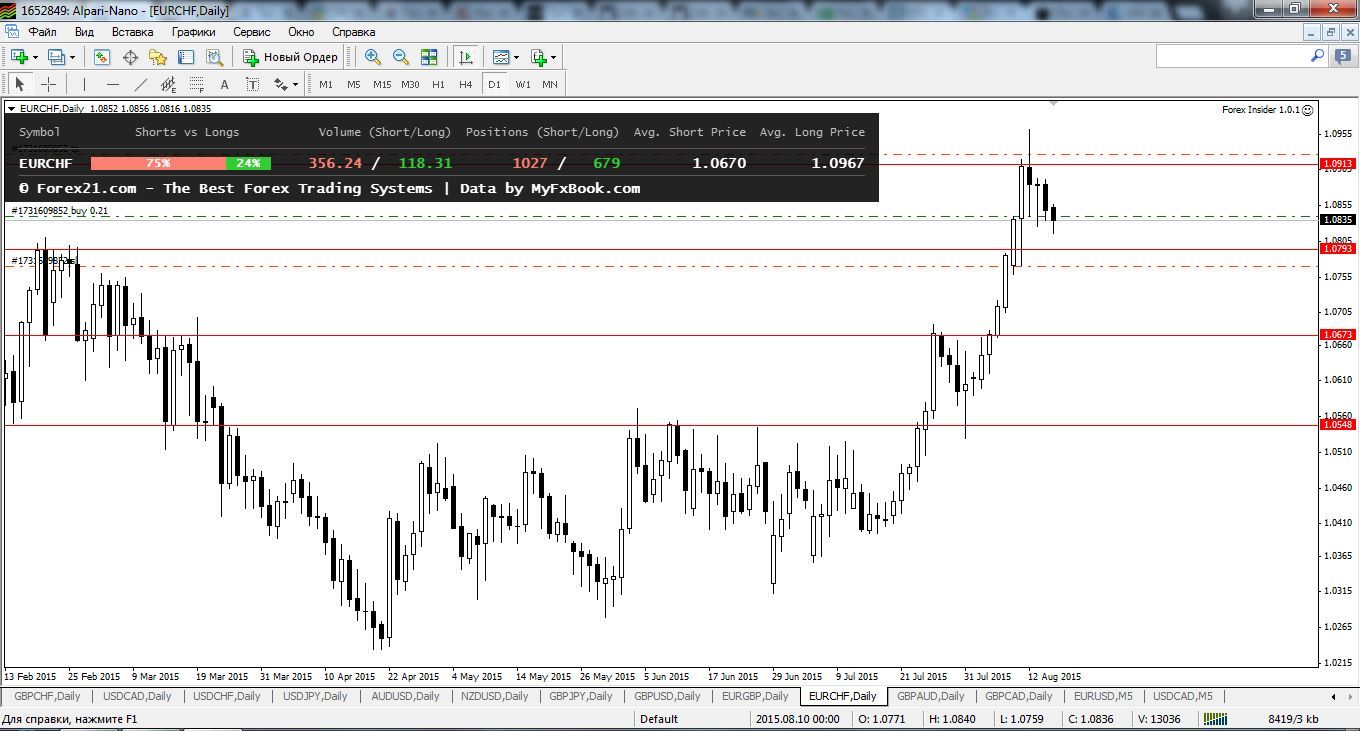This screenshot has width=1360, height=731.
Task: Select the Text (A) tool
Action: [224, 84]
